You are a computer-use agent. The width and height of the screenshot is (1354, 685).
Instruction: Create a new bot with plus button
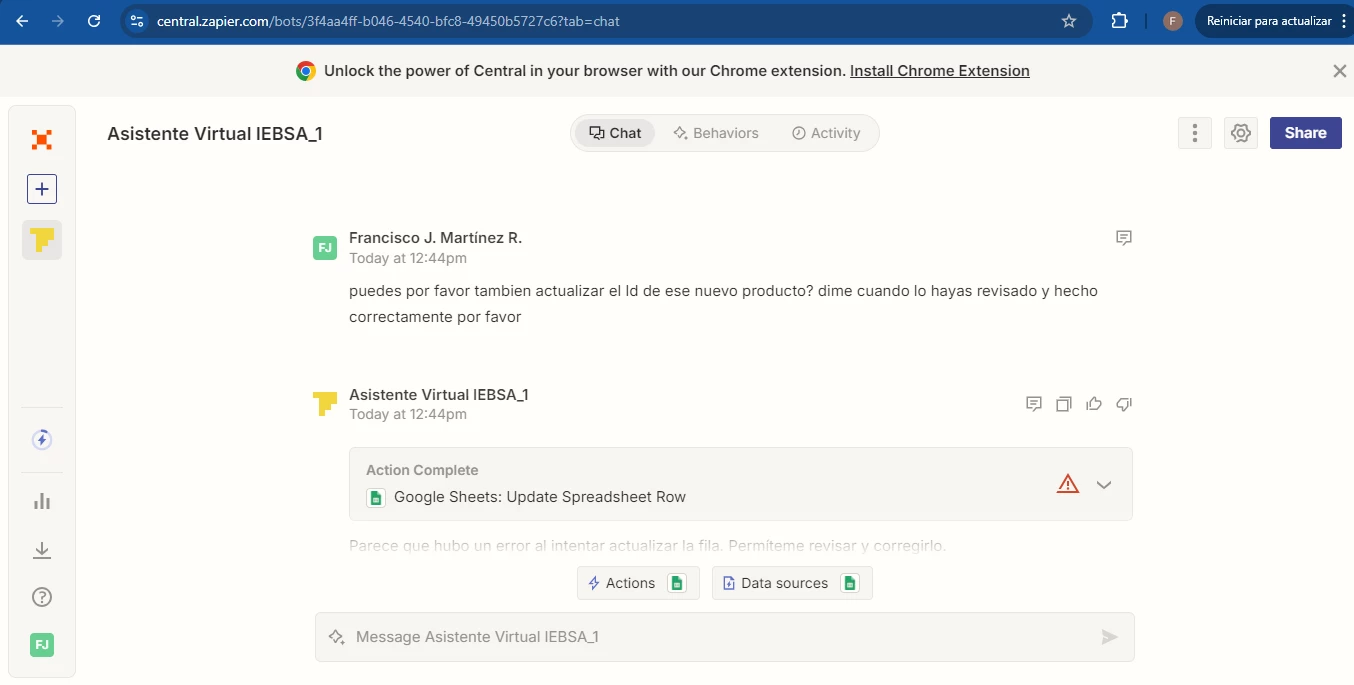pyautogui.click(x=42, y=189)
